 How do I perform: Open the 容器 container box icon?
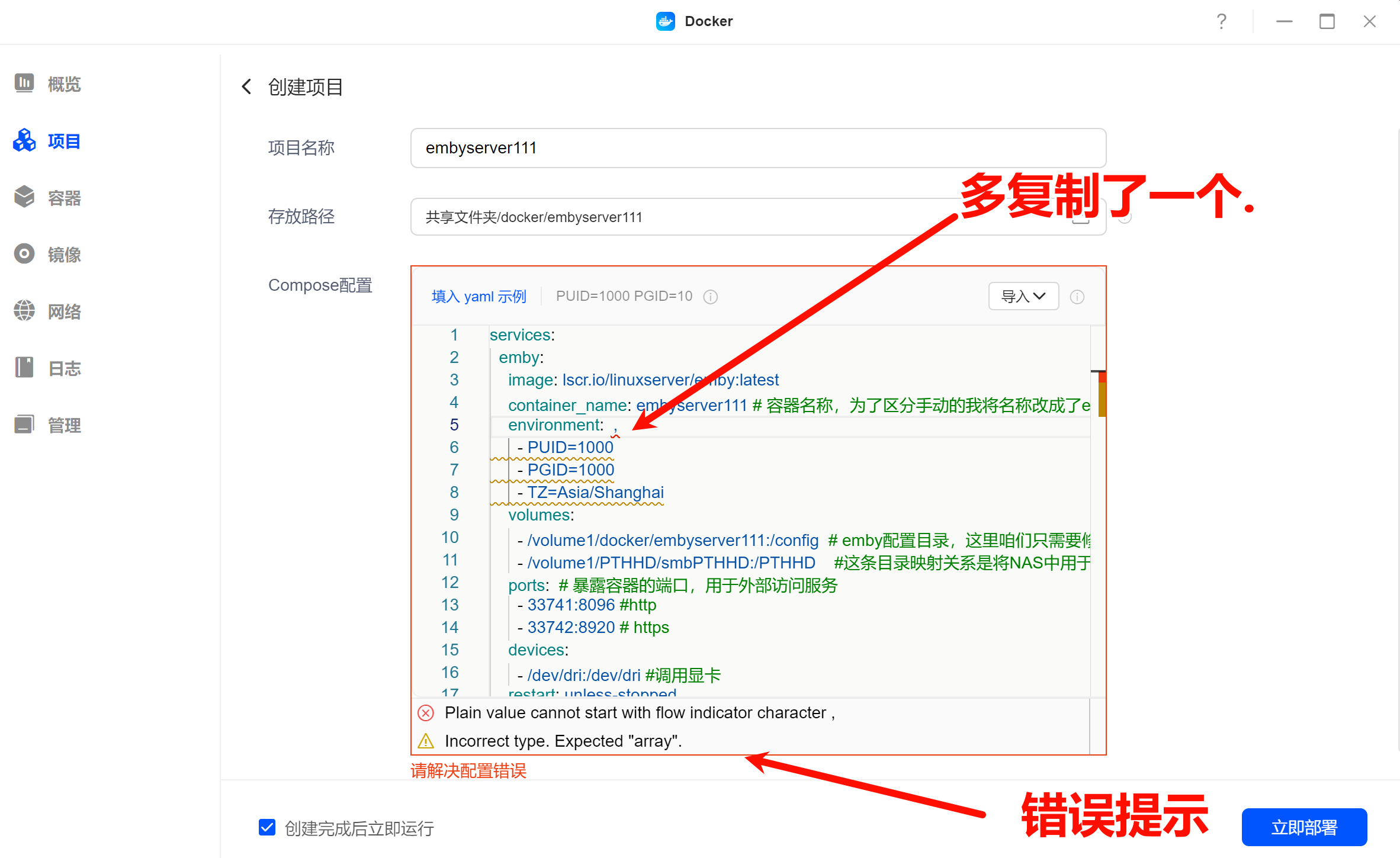pos(24,197)
